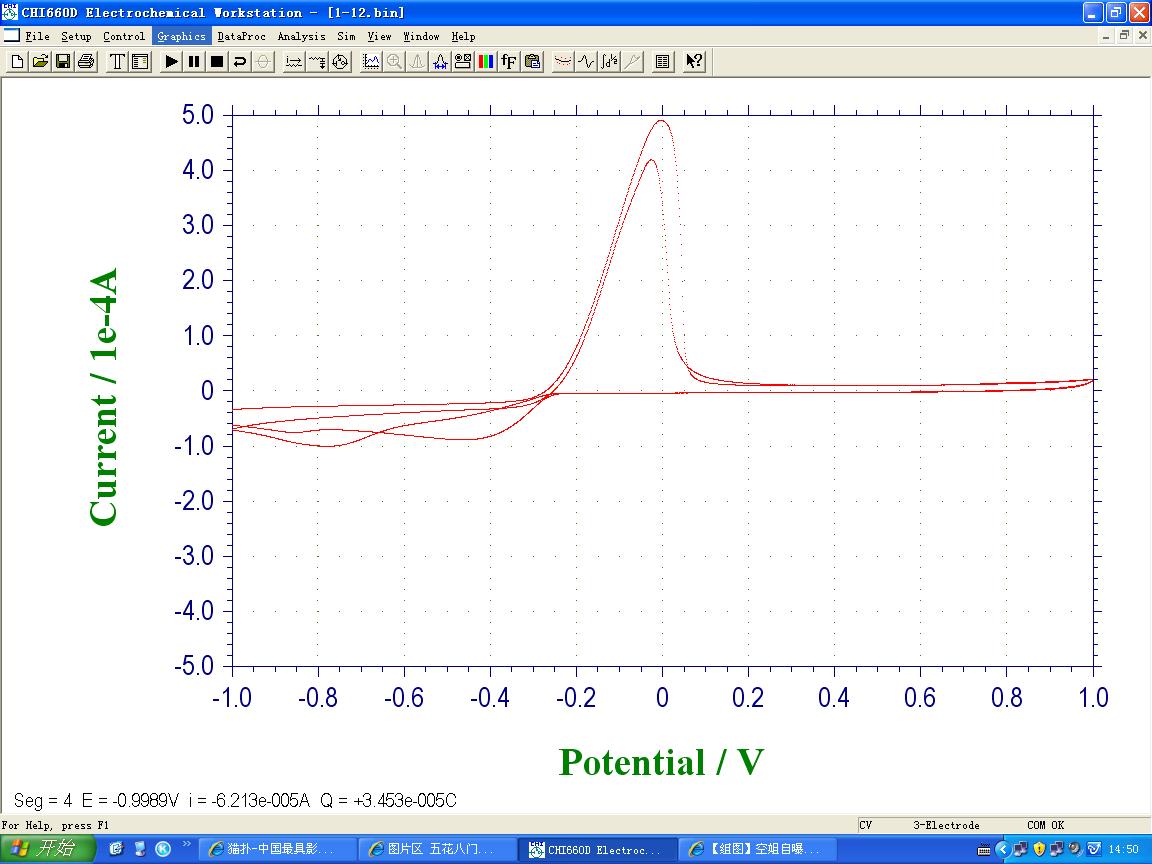Image resolution: width=1152 pixels, height=864 pixels.
Task: Open Parameters dialog icon in toolbar
Action: coord(140,62)
